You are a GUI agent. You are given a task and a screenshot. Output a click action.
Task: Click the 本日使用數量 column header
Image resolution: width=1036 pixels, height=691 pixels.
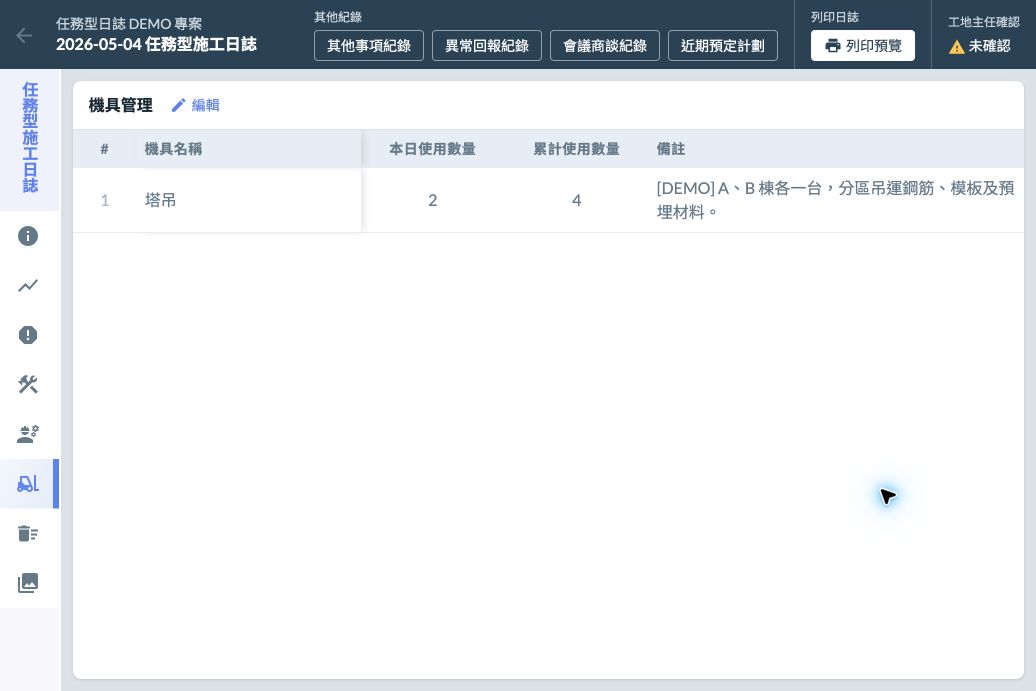pos(432,149)
